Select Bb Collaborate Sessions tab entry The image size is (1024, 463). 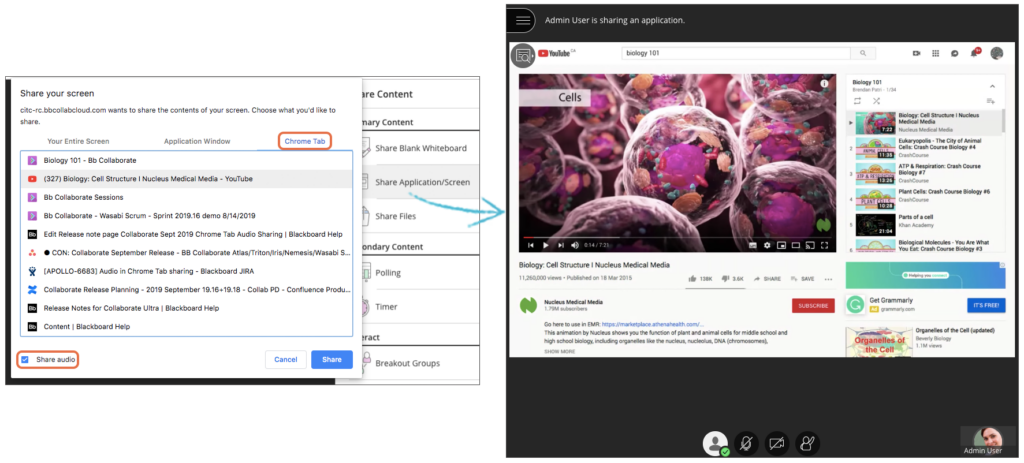coord(187,197)
